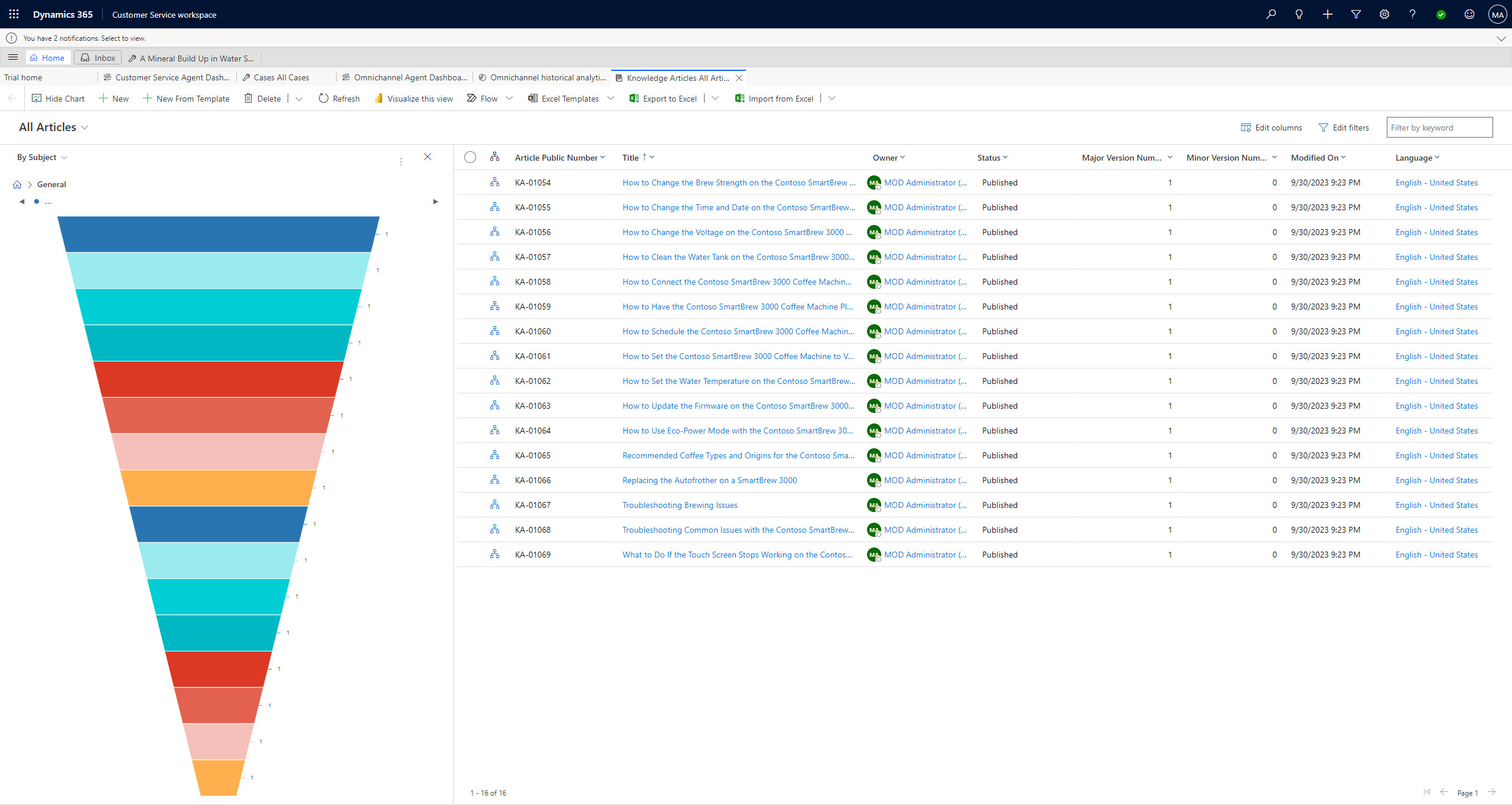This screenshot has width=1512, height=805.
Task: Open advanced find funnel icon in header
Action: point(1356,14)
